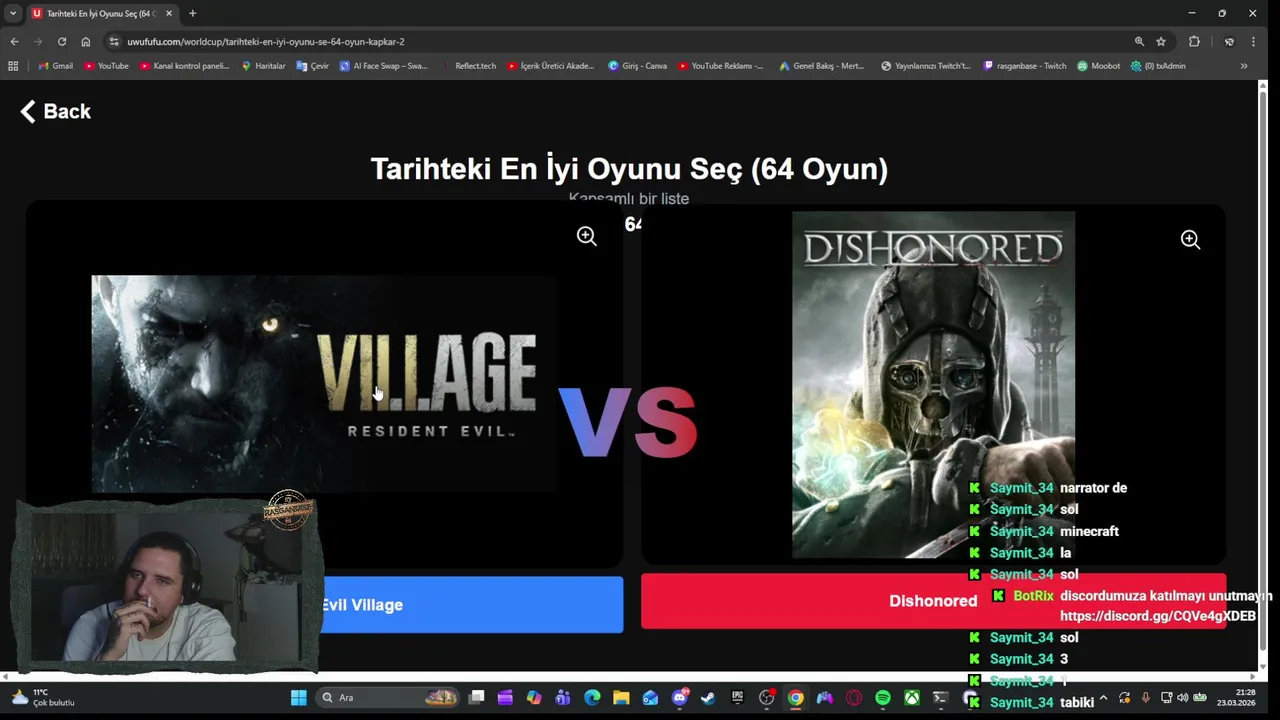
Task: Click the taskbar search box Ara
Action: click(x=390, y=697)
